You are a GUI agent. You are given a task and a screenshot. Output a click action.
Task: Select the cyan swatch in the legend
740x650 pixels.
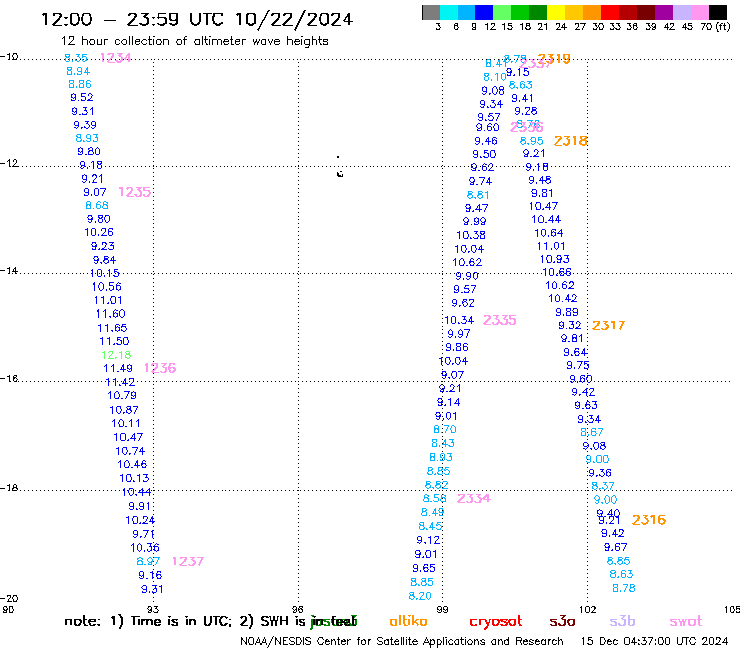(x=449, y=12)
